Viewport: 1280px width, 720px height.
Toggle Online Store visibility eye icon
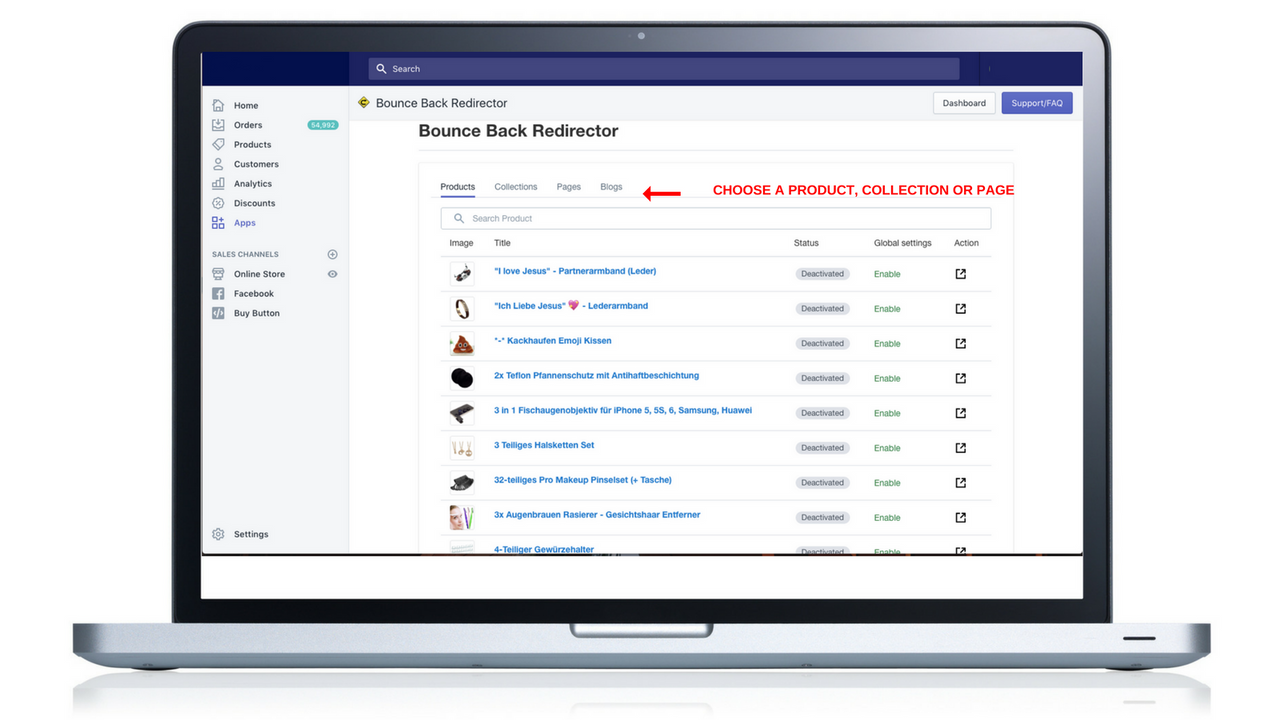[x=331, y=273]
